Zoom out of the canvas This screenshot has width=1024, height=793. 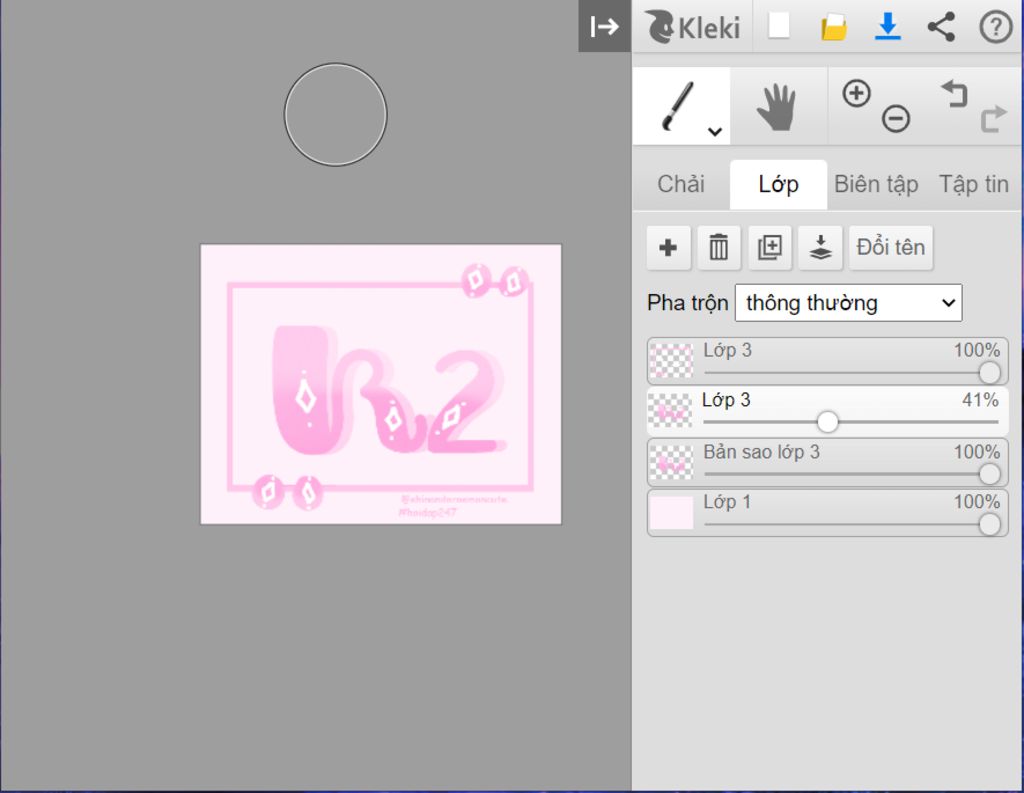tap(895, 119)
